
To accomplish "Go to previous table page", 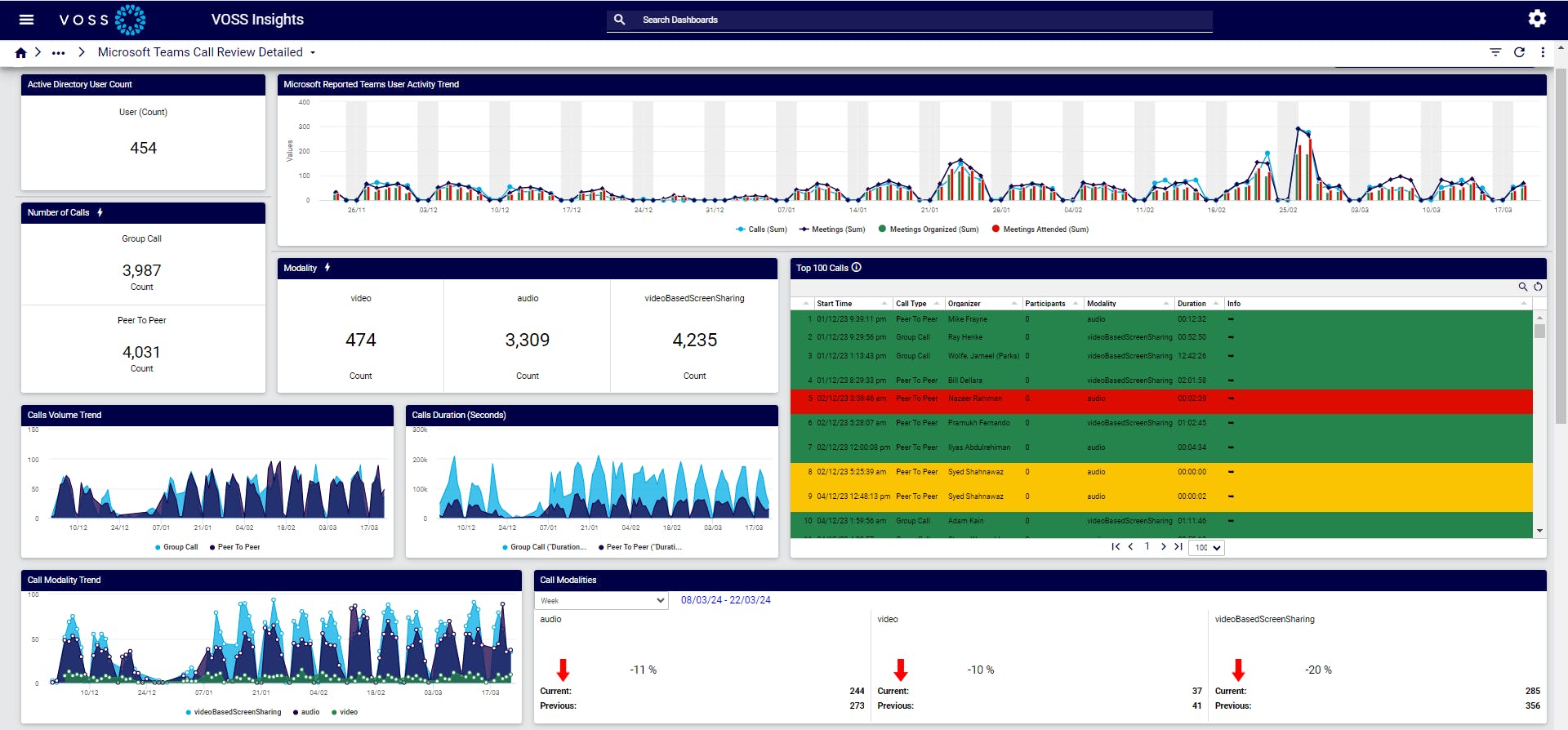I will point(1130,547).
